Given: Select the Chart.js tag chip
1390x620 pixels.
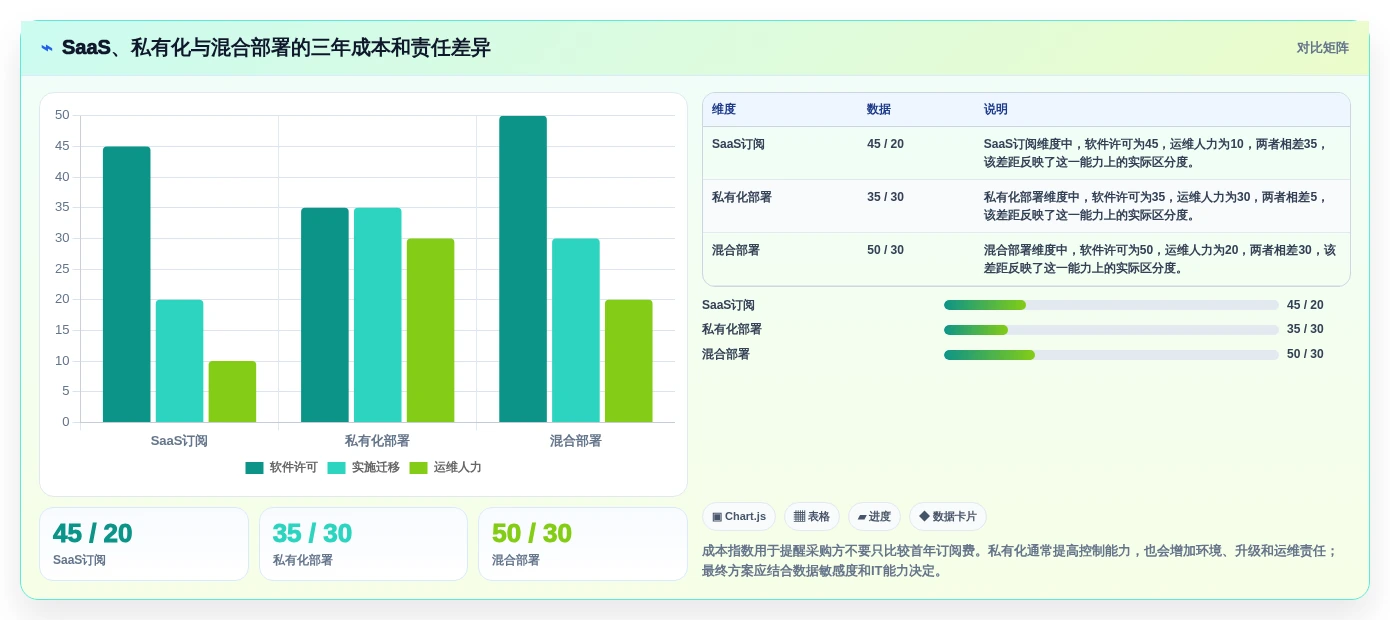Looking at the screenshot, I should pos(739,516).
